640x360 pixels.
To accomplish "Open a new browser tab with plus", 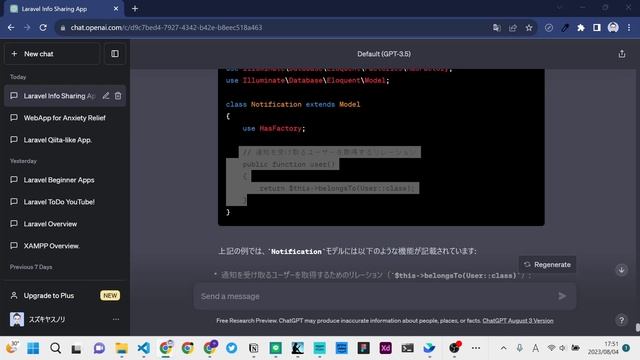I will coord(135,9).
